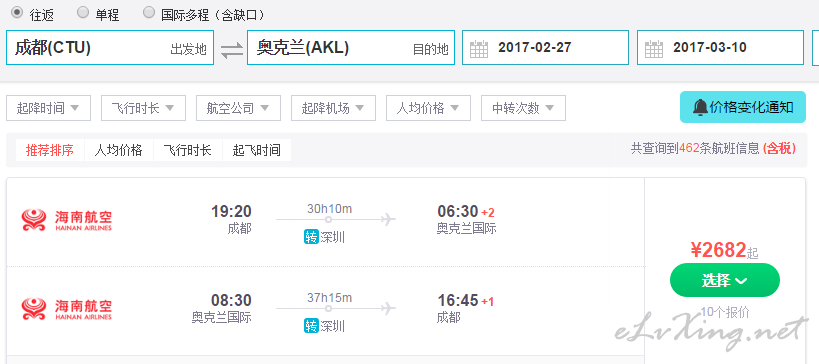This screenshot has width=819, height=364.
Task: Click the 成都(CTU) departure city field
Action: click(x=110, y=48)
